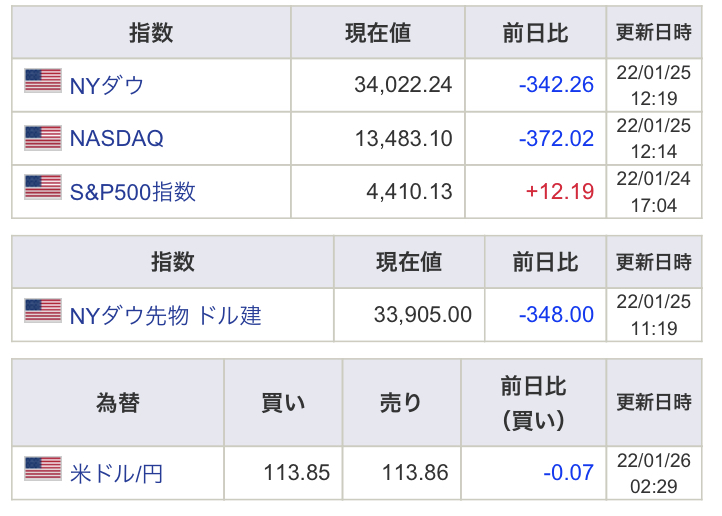Click the US flag beside NYダウ先物 ドル建
This screenshot has height=516, width=722.
(43, 313)
